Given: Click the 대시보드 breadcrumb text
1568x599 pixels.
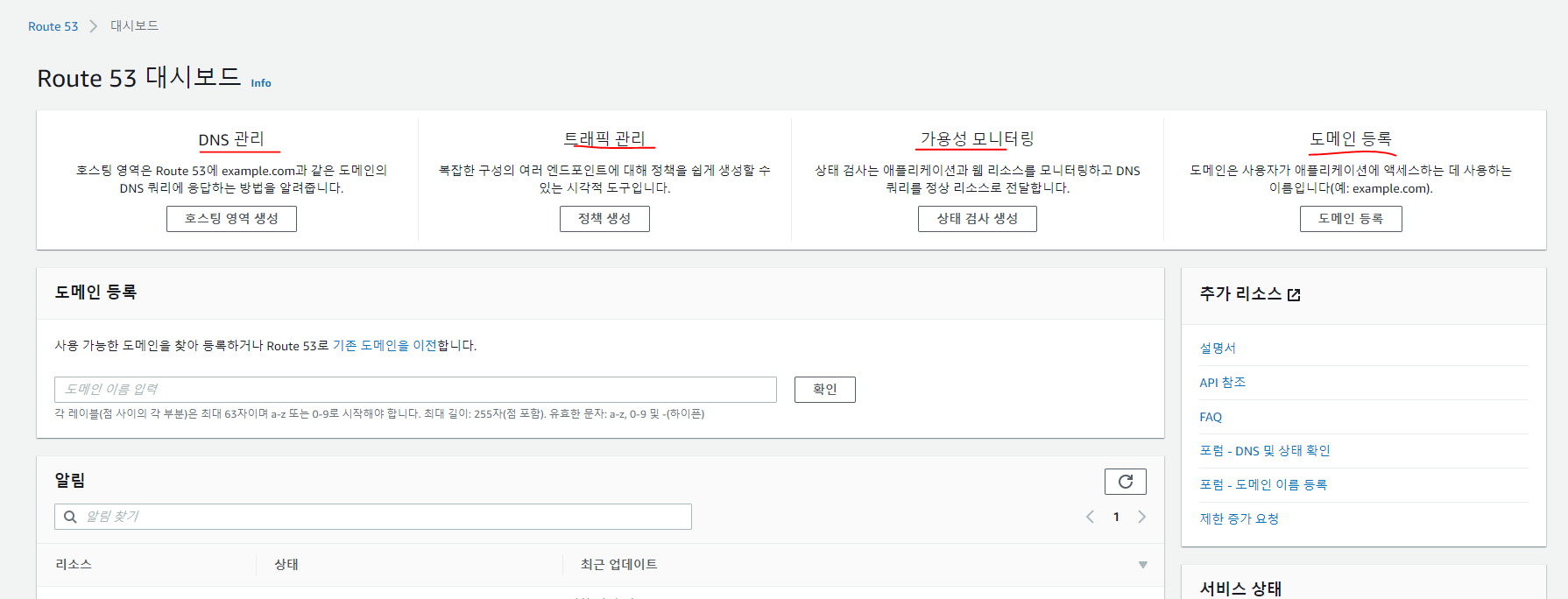Looking at the screenshot, I should click(134, 26).
